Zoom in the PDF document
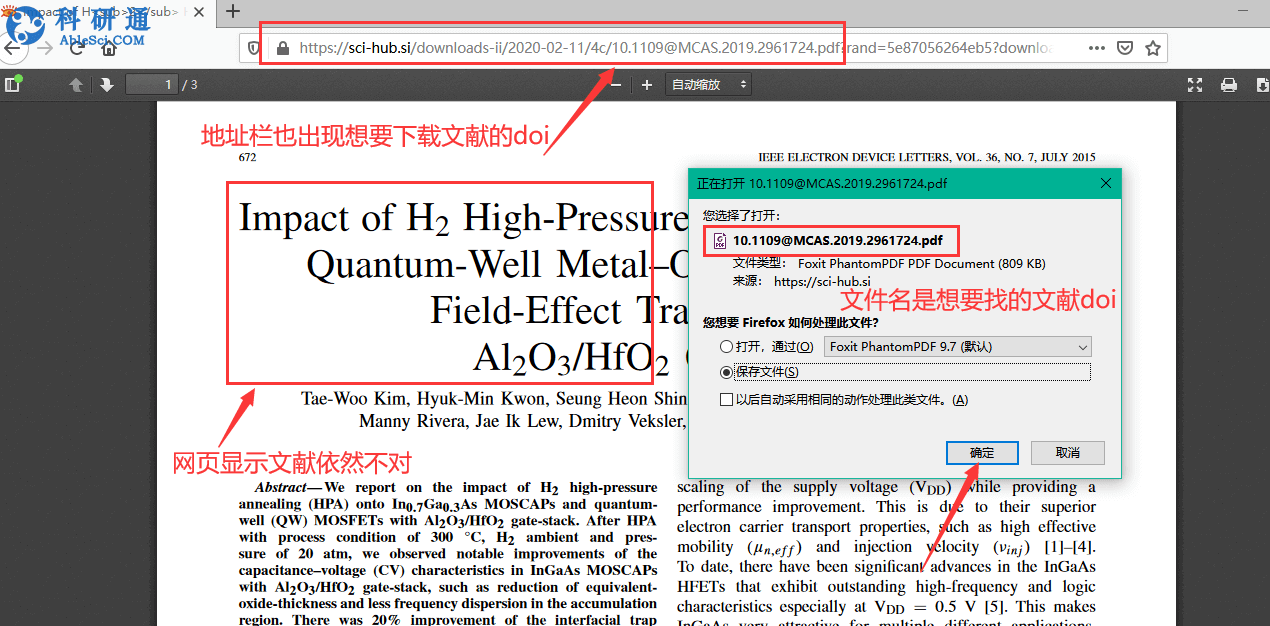The width and height of the screenshot is (1270, 626). pos(647,85)
